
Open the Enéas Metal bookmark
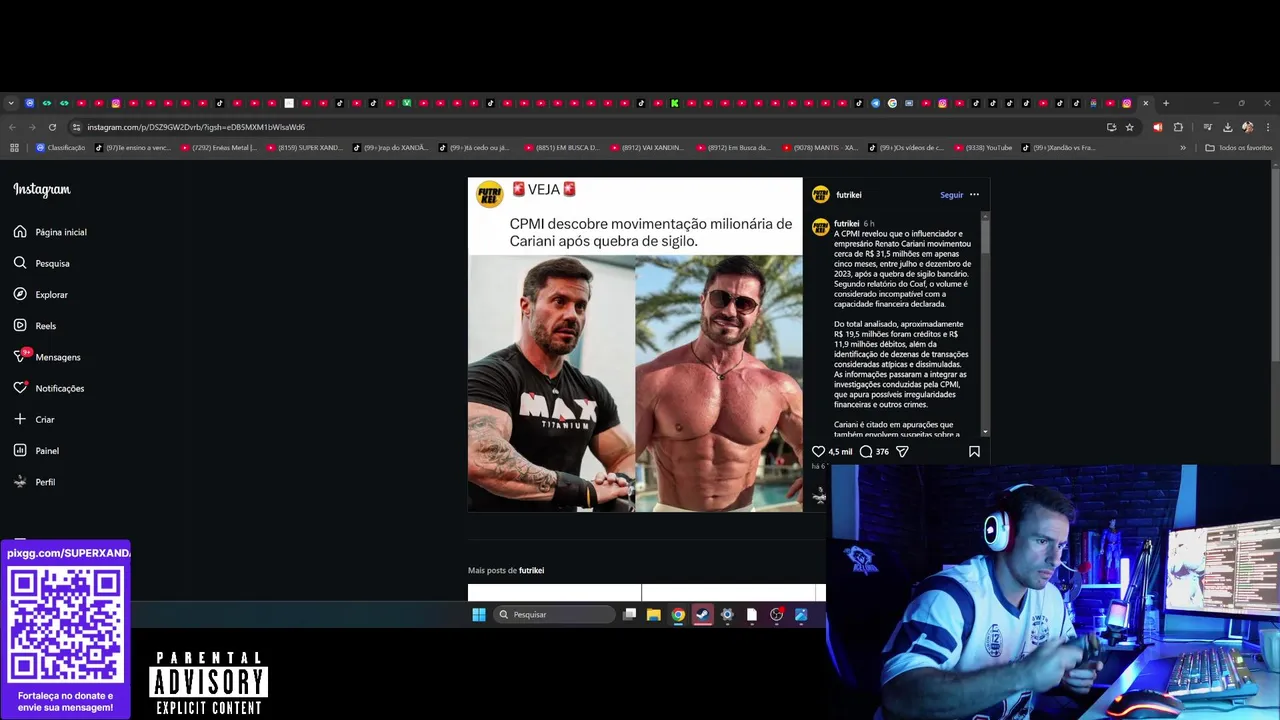click(218, 148)
